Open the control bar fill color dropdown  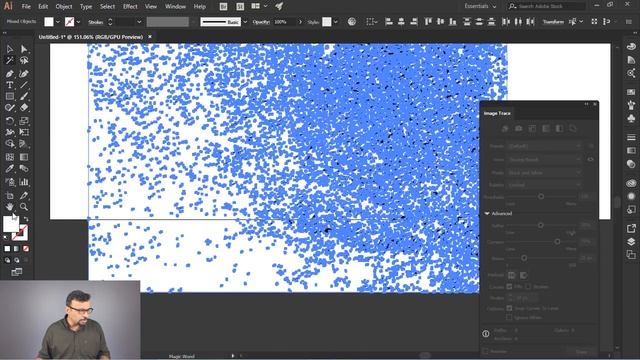pos(58,22)
